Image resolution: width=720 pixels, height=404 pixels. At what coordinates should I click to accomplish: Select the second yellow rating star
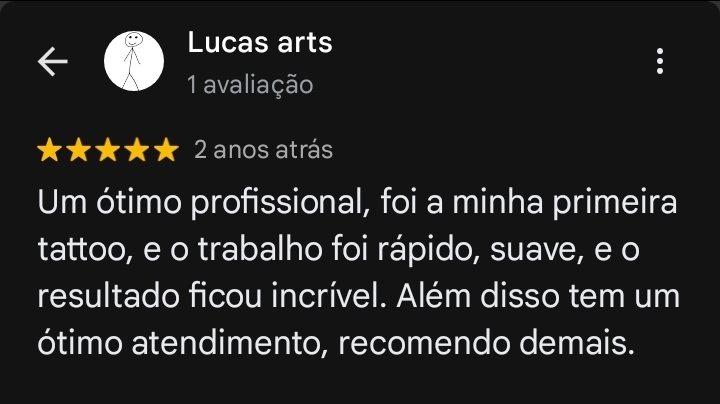click(79, 150)
